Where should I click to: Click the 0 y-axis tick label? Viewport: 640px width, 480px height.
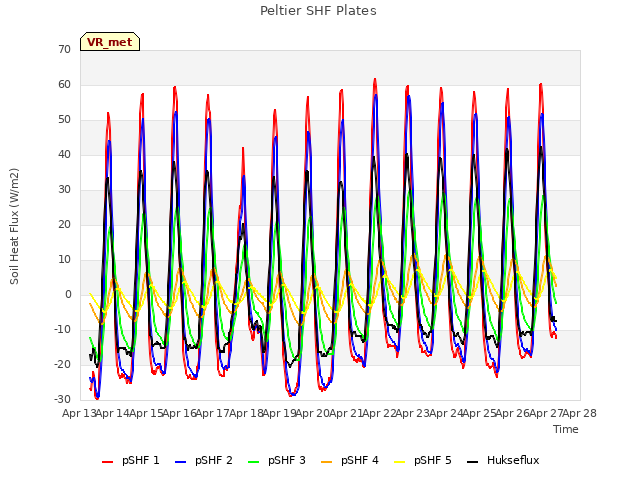(x=68, y=295)
